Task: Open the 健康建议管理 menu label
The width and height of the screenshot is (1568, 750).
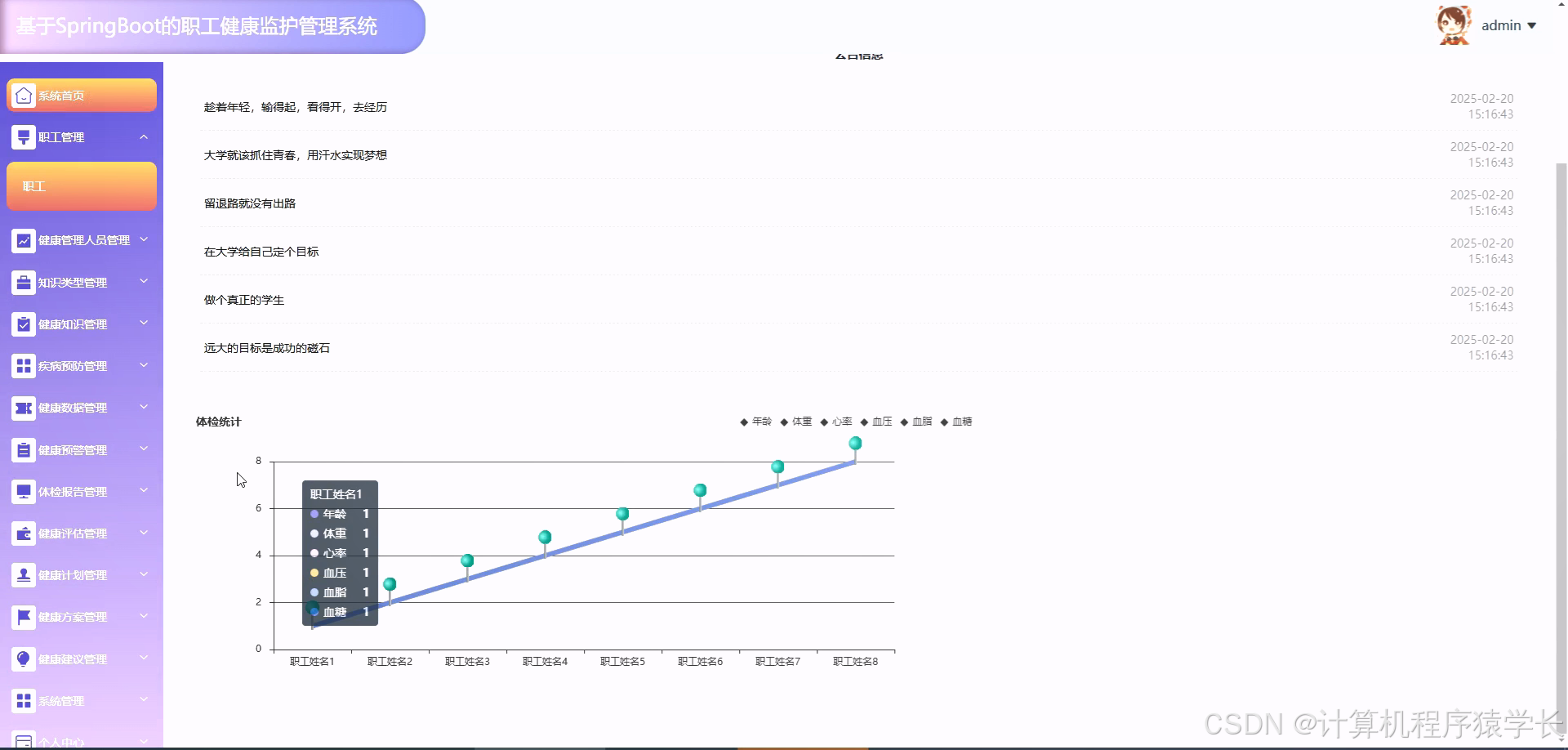Action: pos(73,659)
